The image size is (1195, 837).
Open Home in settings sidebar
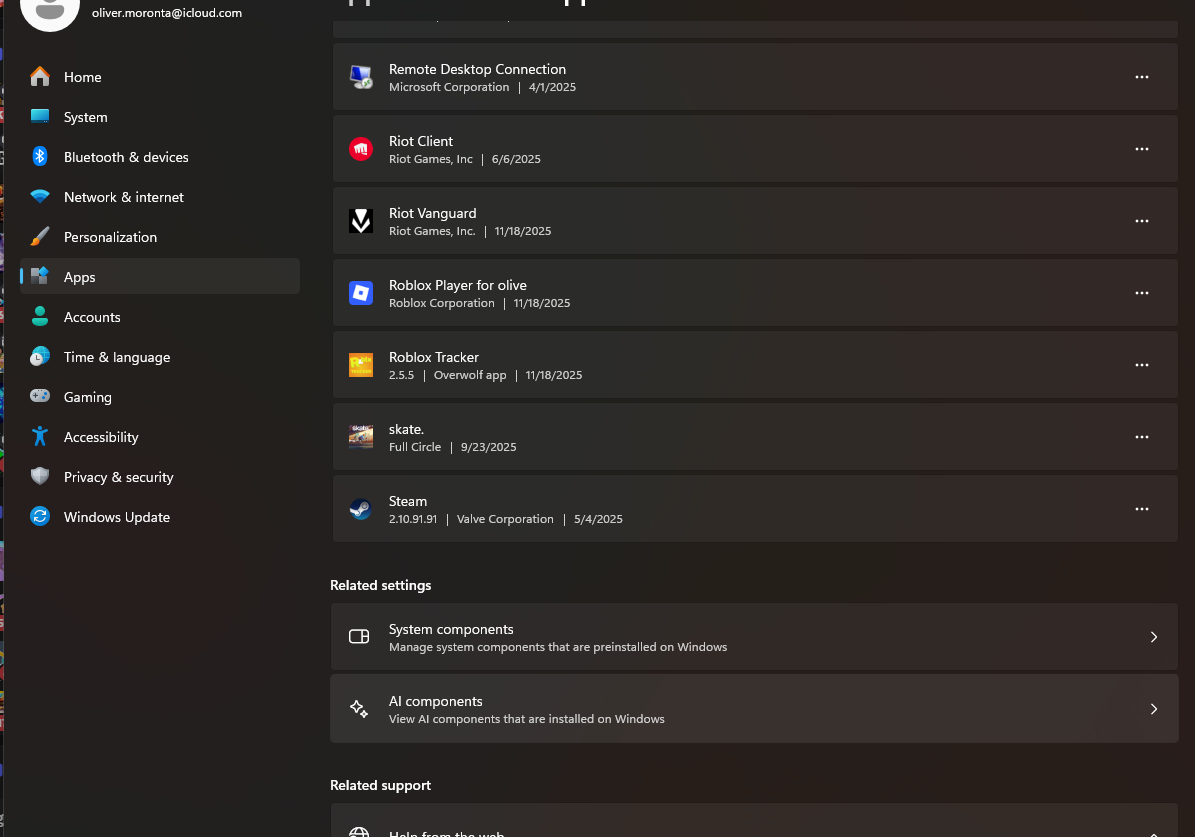tap(159, 77)
